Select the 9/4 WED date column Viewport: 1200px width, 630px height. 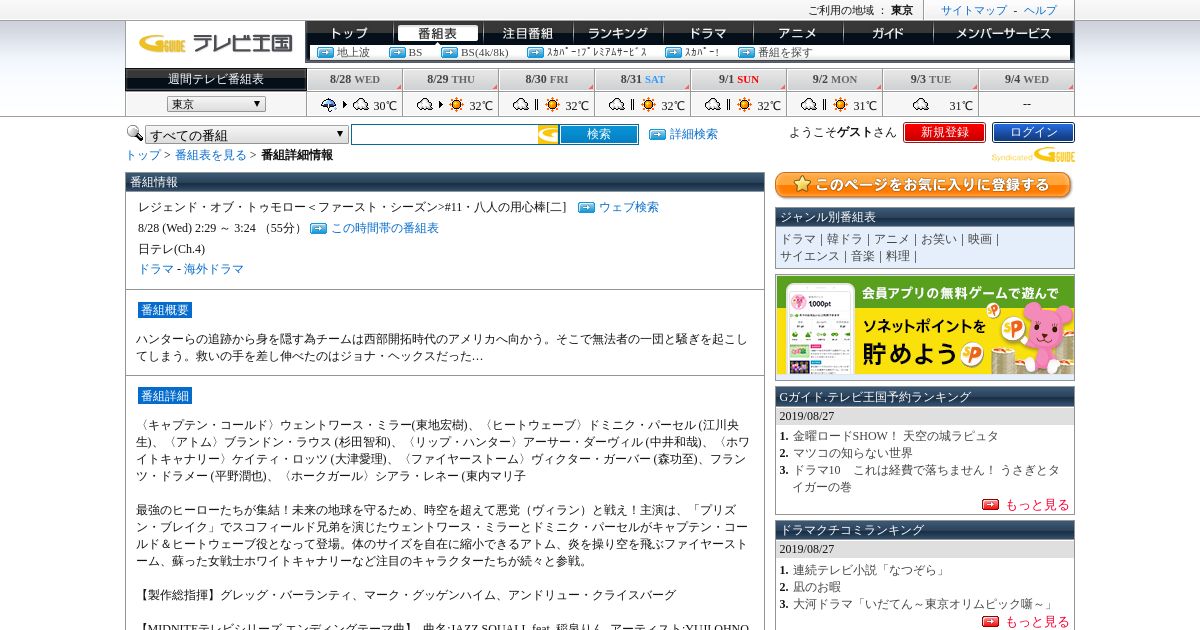pos(1026,79)
